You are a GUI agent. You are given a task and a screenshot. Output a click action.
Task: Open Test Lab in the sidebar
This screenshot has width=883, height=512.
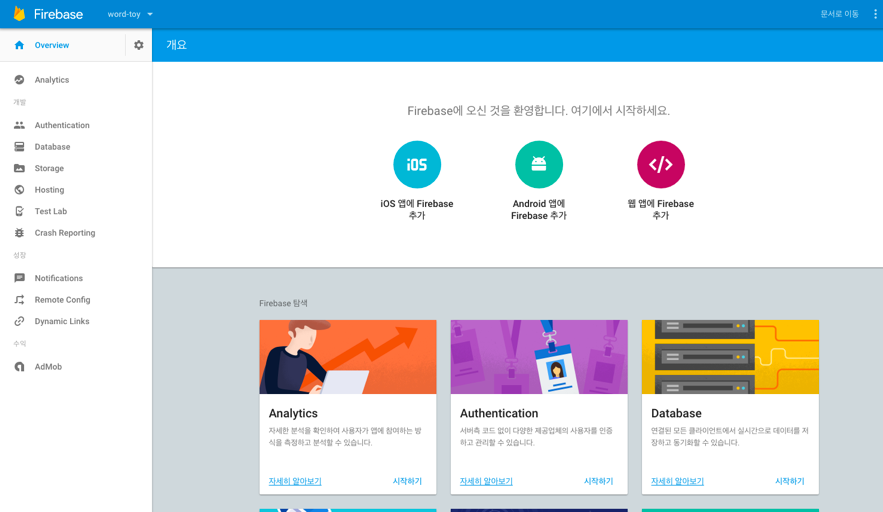coord(51,211)
